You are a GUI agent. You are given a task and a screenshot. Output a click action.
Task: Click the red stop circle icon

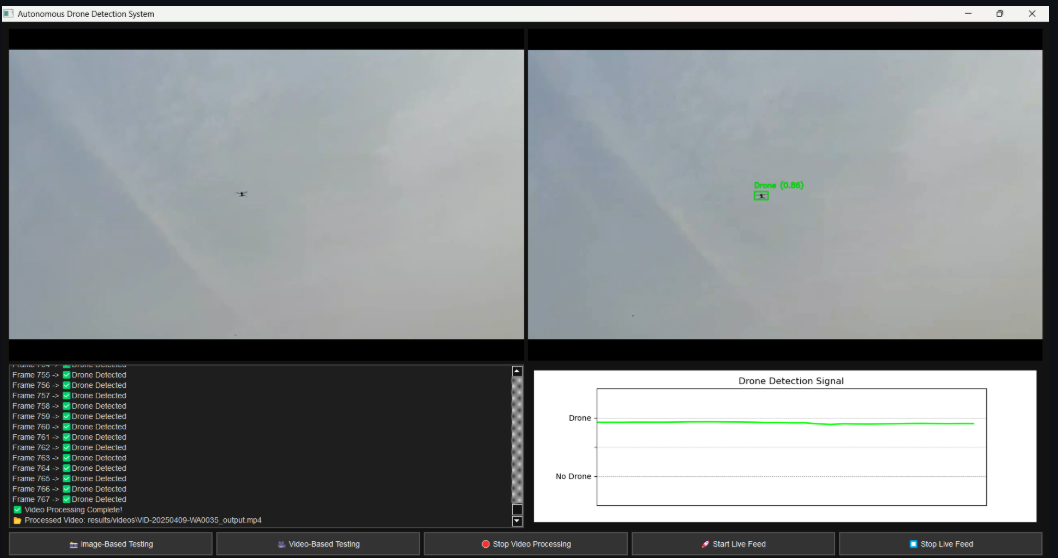[x=485, y=544]
